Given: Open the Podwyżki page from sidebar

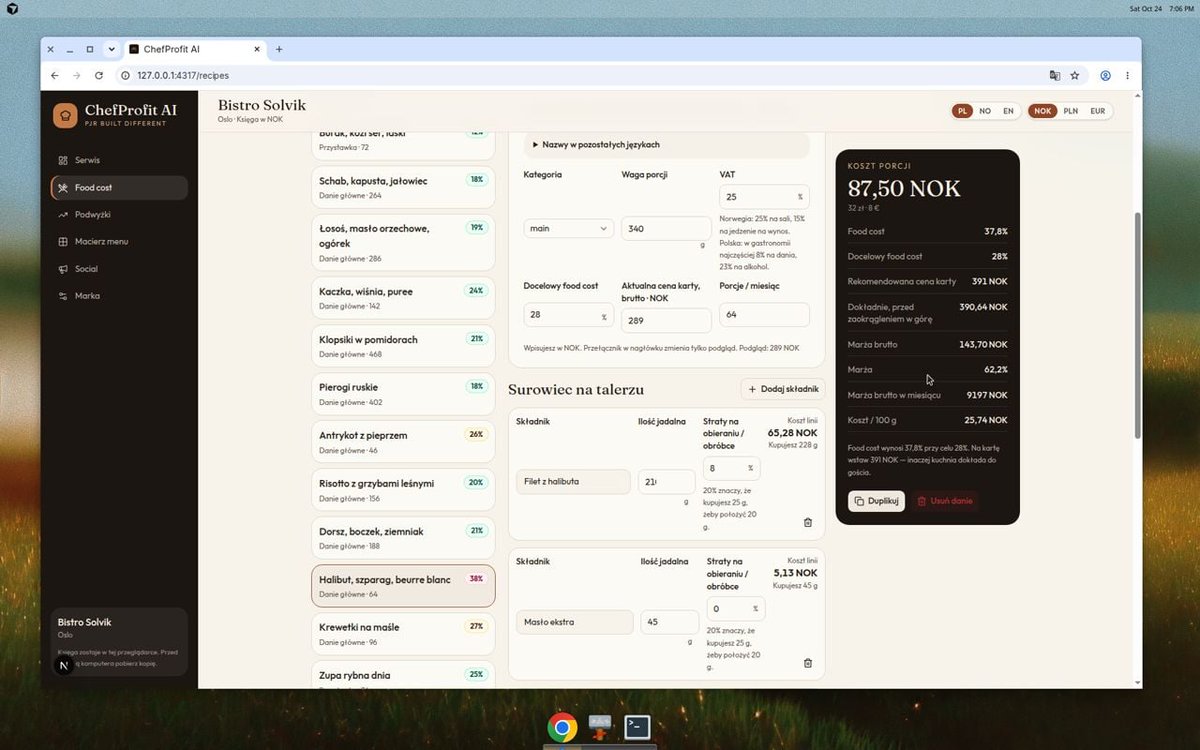Looking at the screenshot, I should (119, 215).
